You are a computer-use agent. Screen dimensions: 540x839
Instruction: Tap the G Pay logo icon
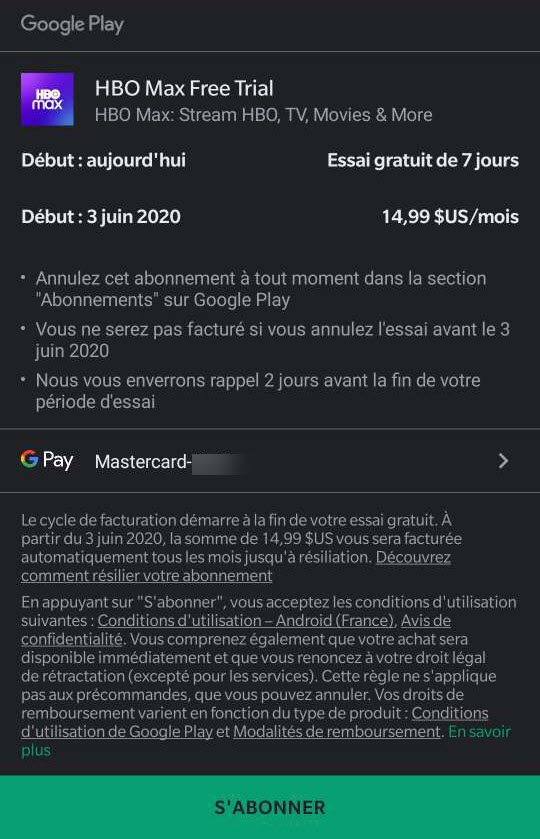pos(47,460)
